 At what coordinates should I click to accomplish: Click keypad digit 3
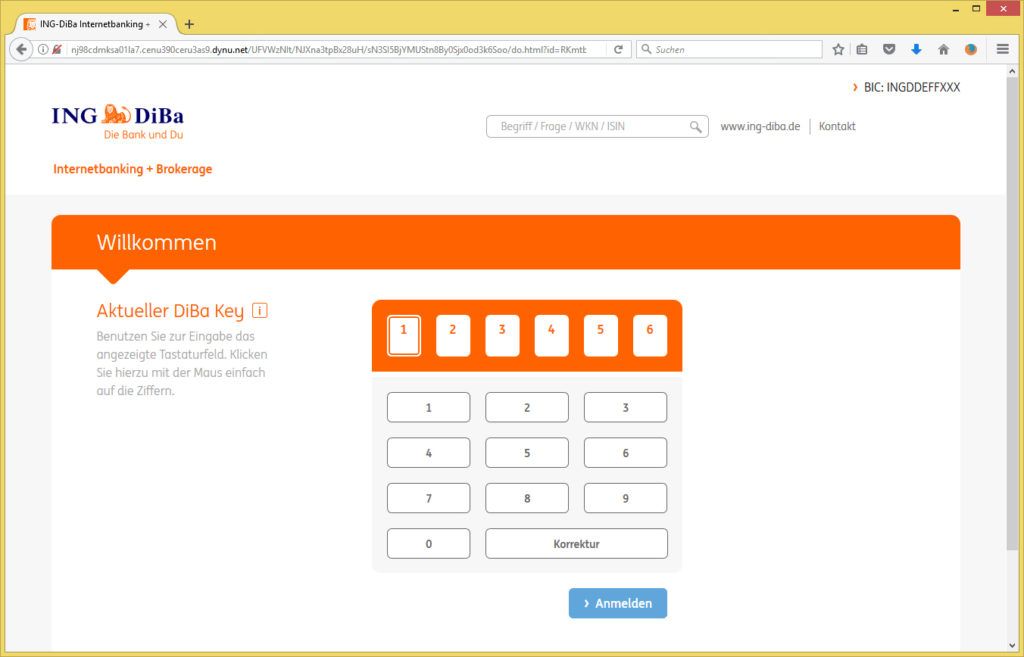coord(626,408)
